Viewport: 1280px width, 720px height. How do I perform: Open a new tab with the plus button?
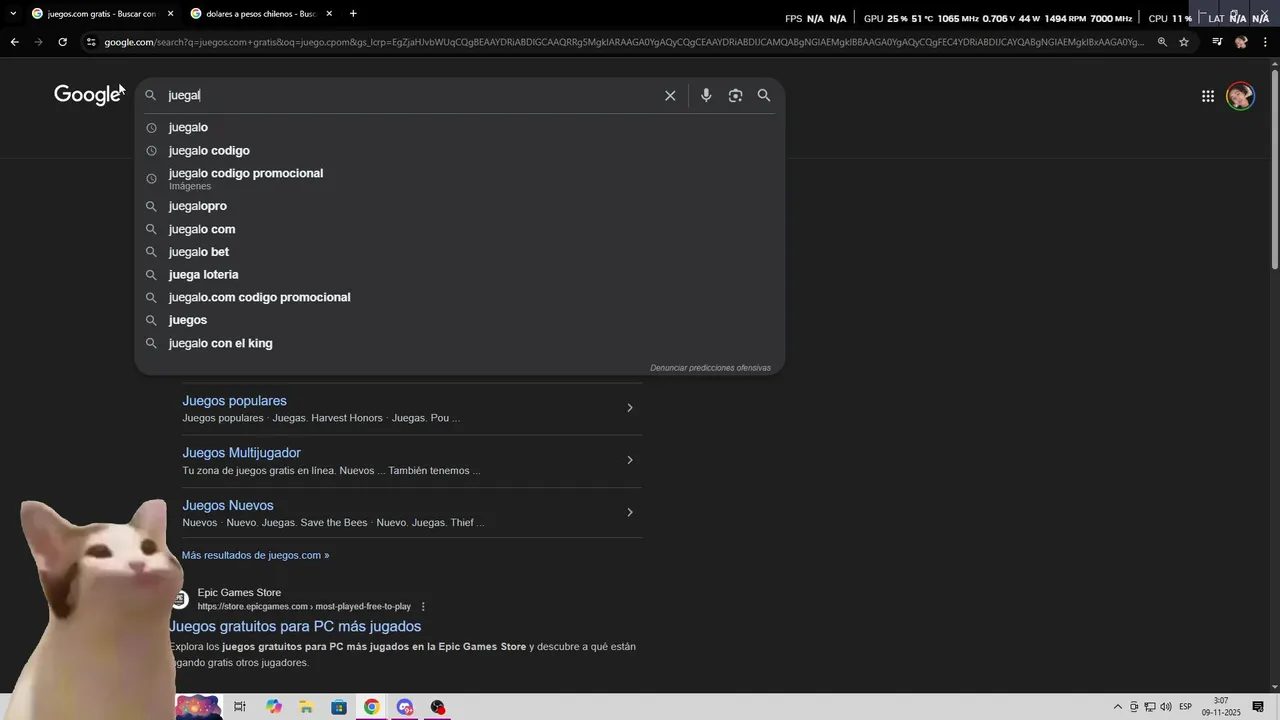click(x=353, y=13)
